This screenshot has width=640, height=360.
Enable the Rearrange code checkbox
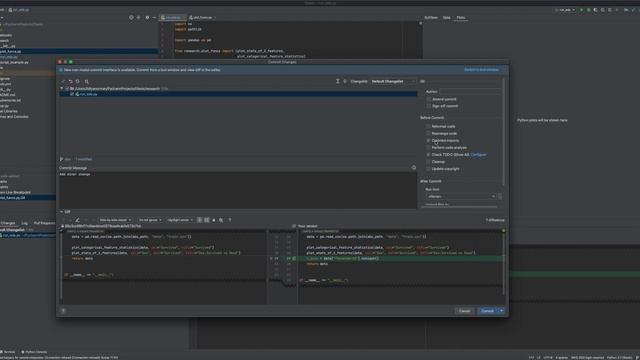[x=429, y=133]
